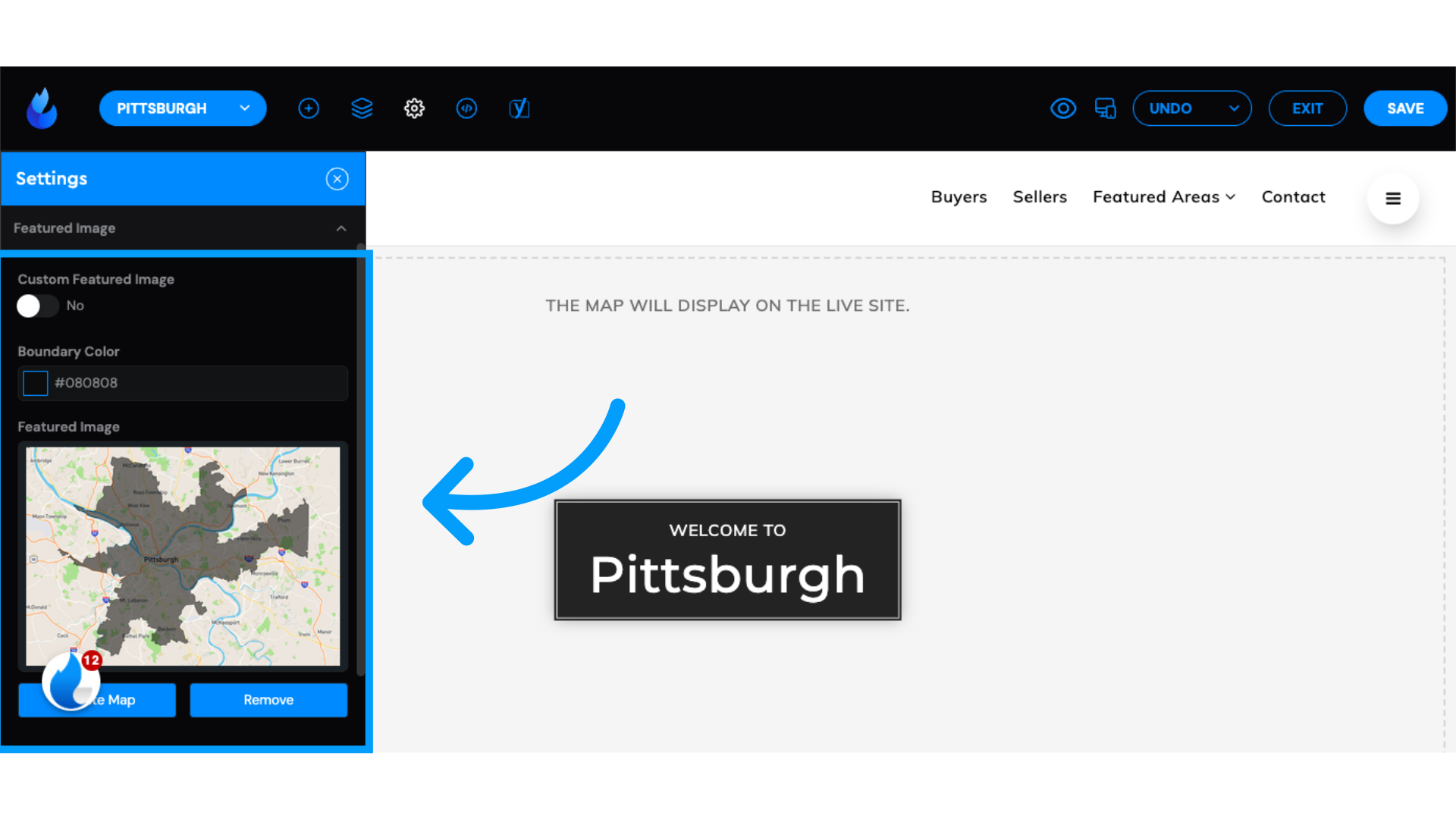The height and width of the screenshot is (819, 1456).
Task: Expand the Featured Areas navigation menu
Action: pos(1164,196)
